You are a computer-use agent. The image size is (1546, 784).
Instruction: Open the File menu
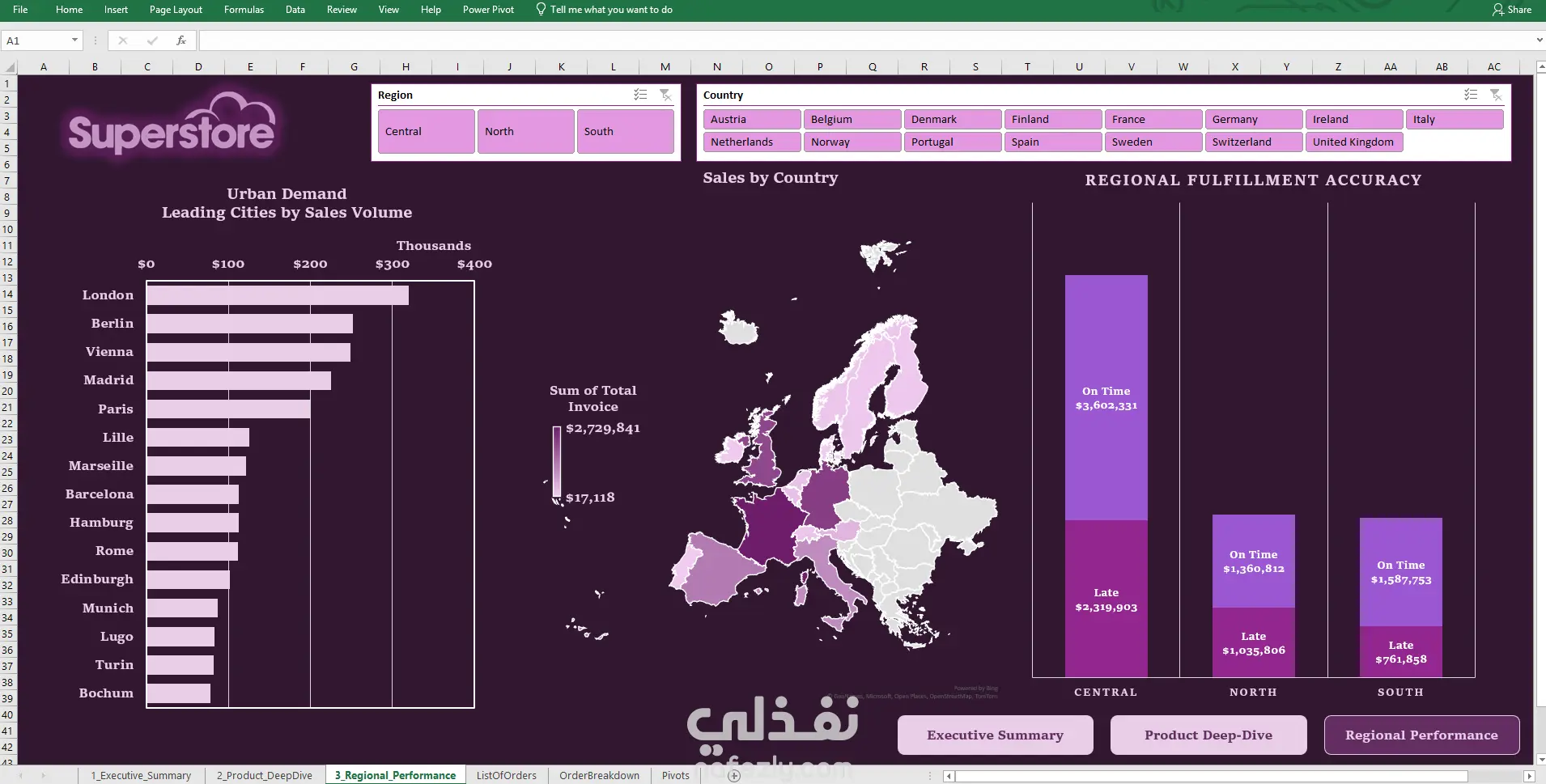pos(20,10)
